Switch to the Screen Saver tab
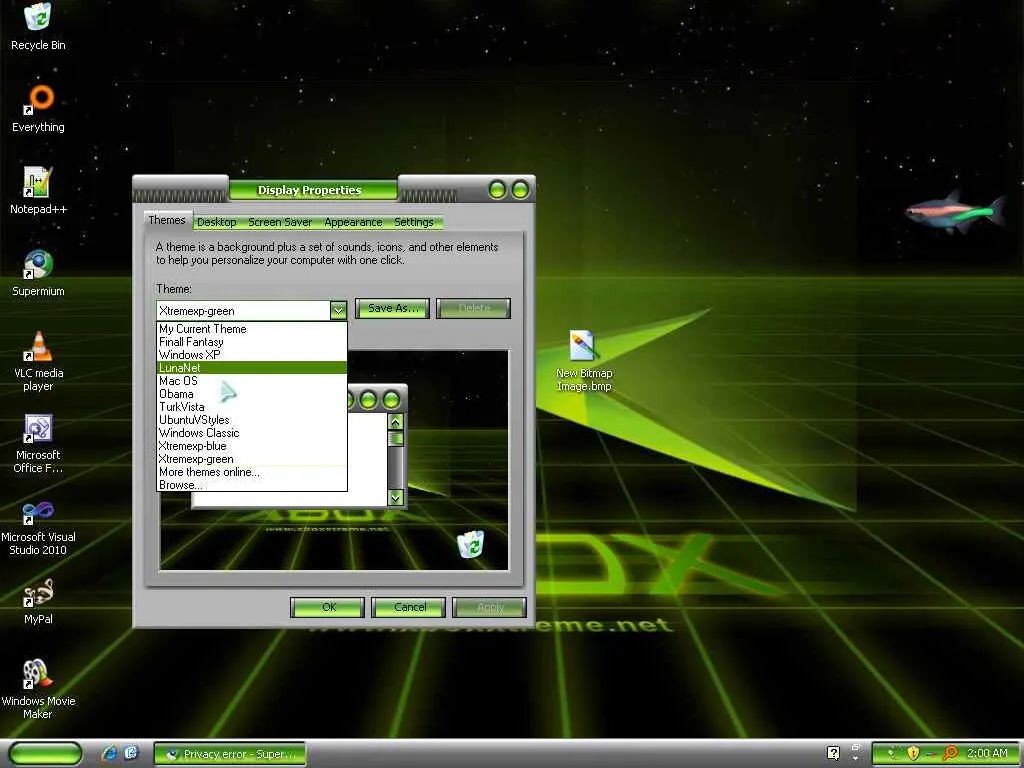The height and width of the screenshot is (768, 1024). click(x=280, y=222)
